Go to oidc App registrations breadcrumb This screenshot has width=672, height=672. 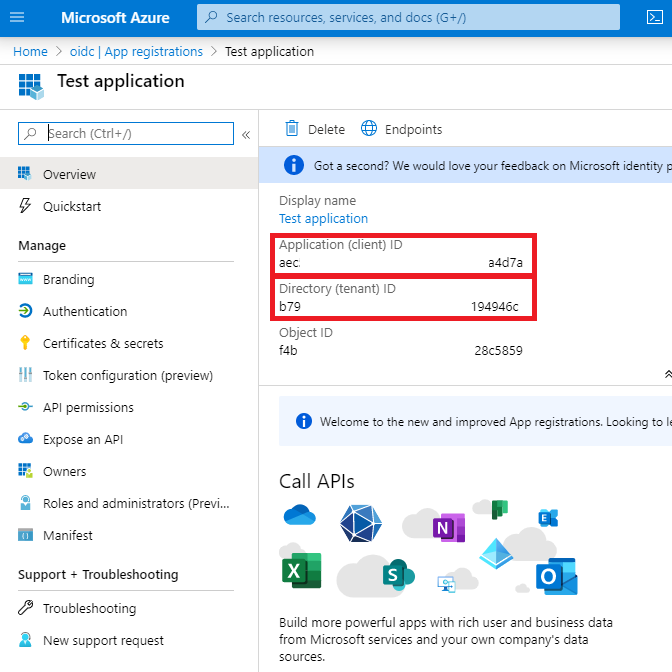point(135,51)
